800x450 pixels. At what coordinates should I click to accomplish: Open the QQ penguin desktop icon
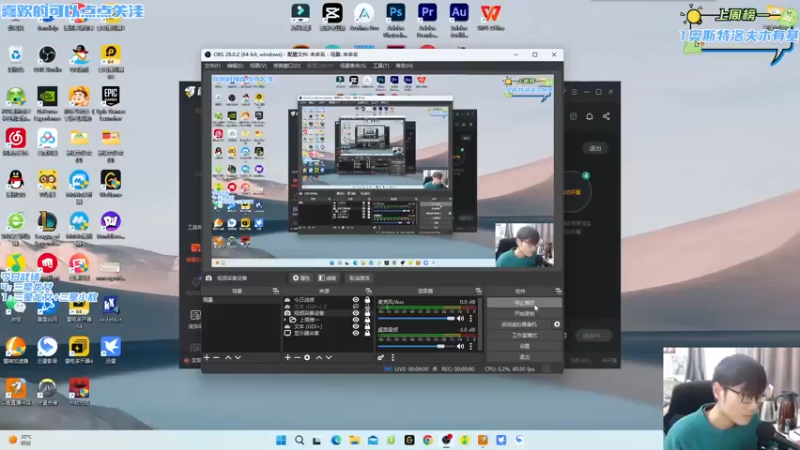coord(16,184)
